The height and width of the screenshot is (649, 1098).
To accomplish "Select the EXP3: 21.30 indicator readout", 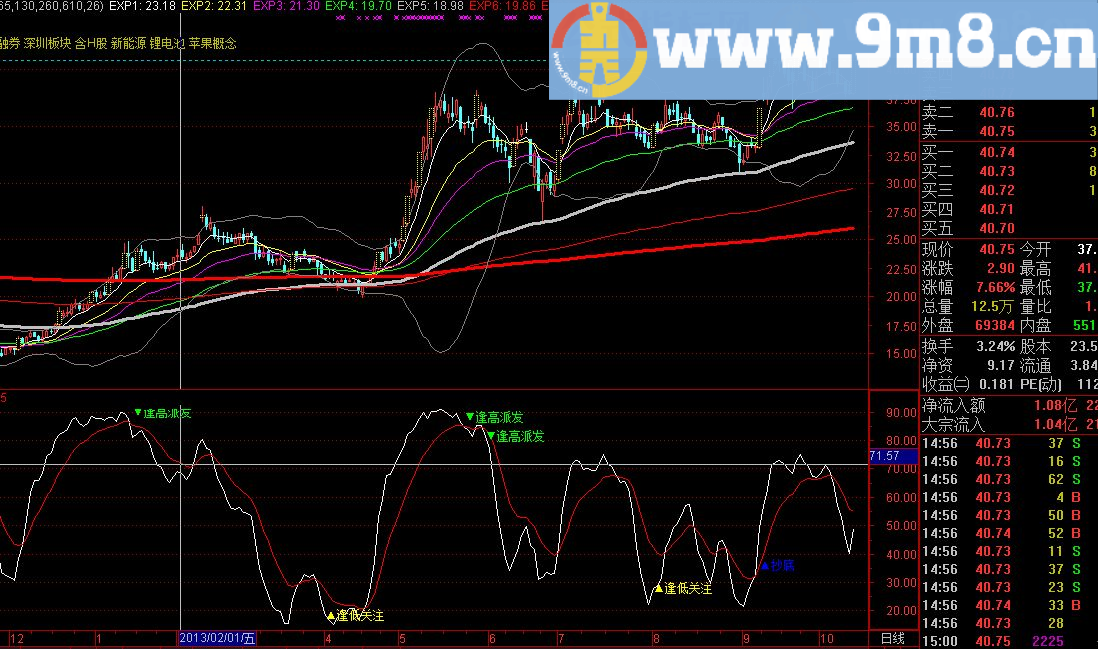I will [x=286, y=6].
